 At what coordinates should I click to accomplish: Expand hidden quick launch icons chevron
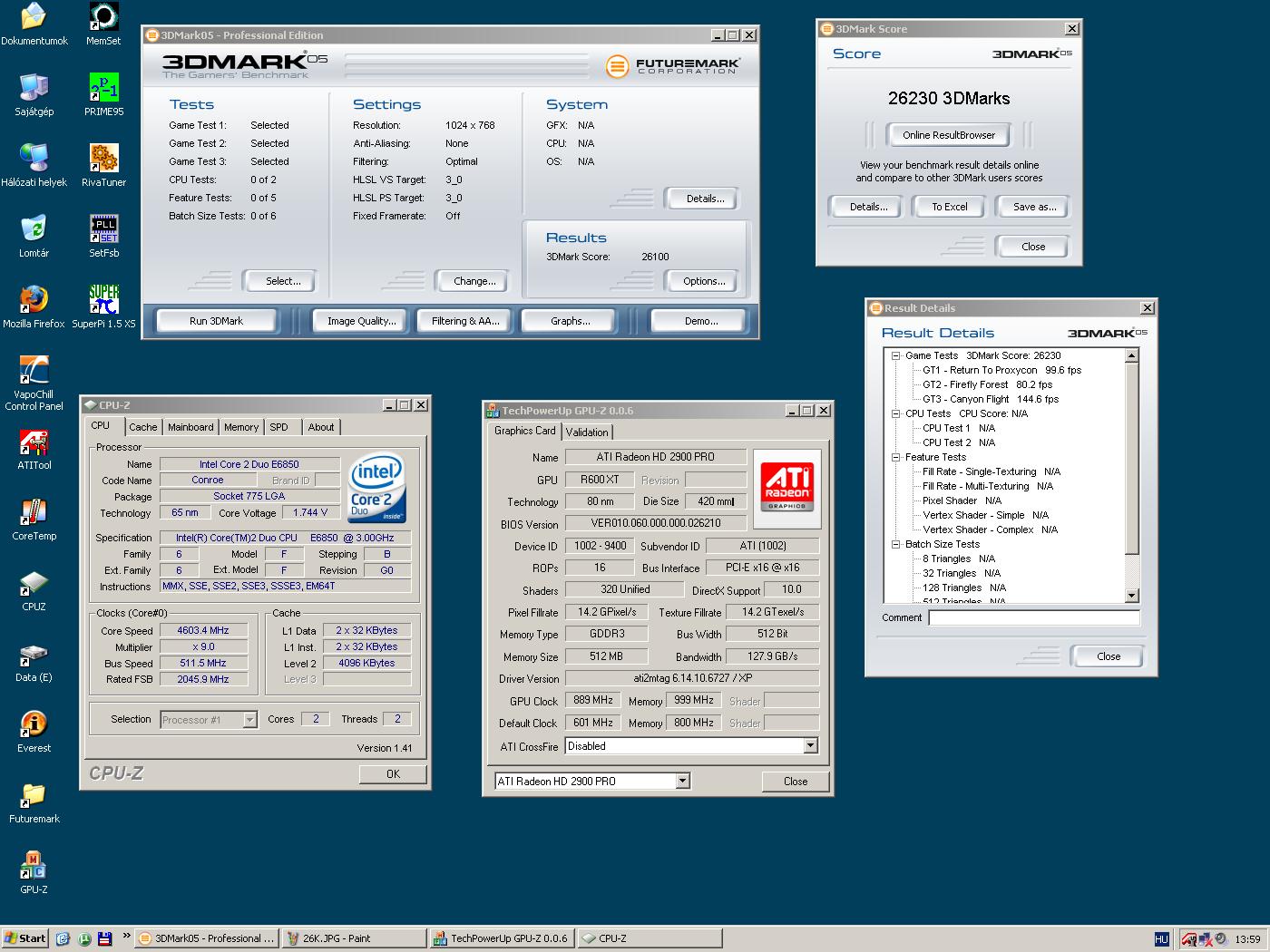[x=126, y=937]
